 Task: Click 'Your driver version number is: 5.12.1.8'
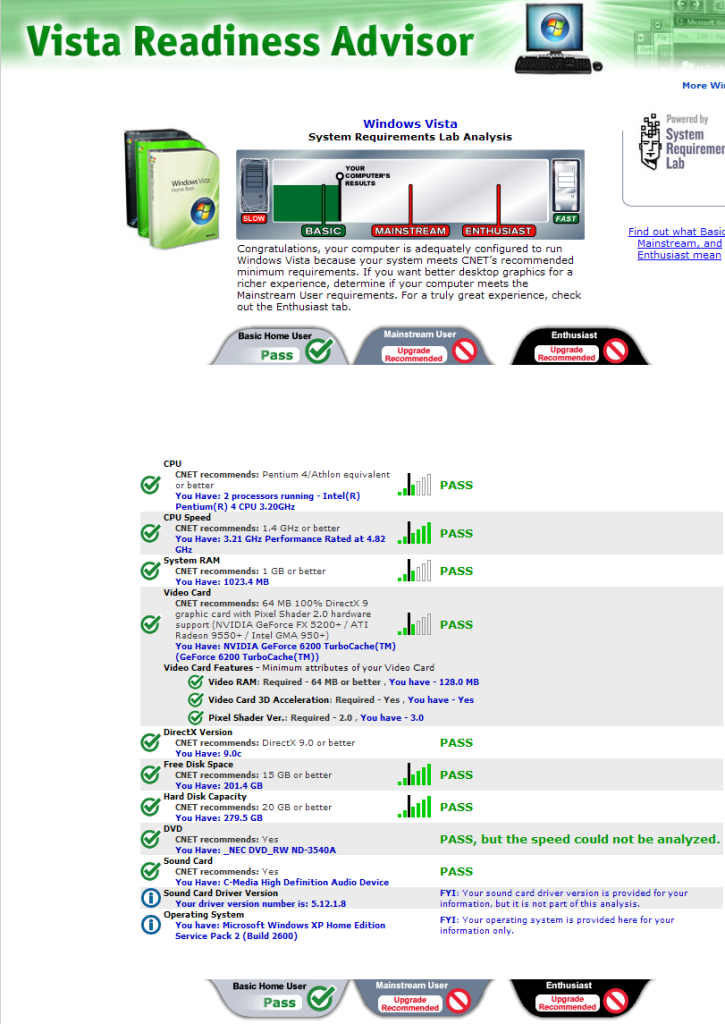click(x=261, y=904)
